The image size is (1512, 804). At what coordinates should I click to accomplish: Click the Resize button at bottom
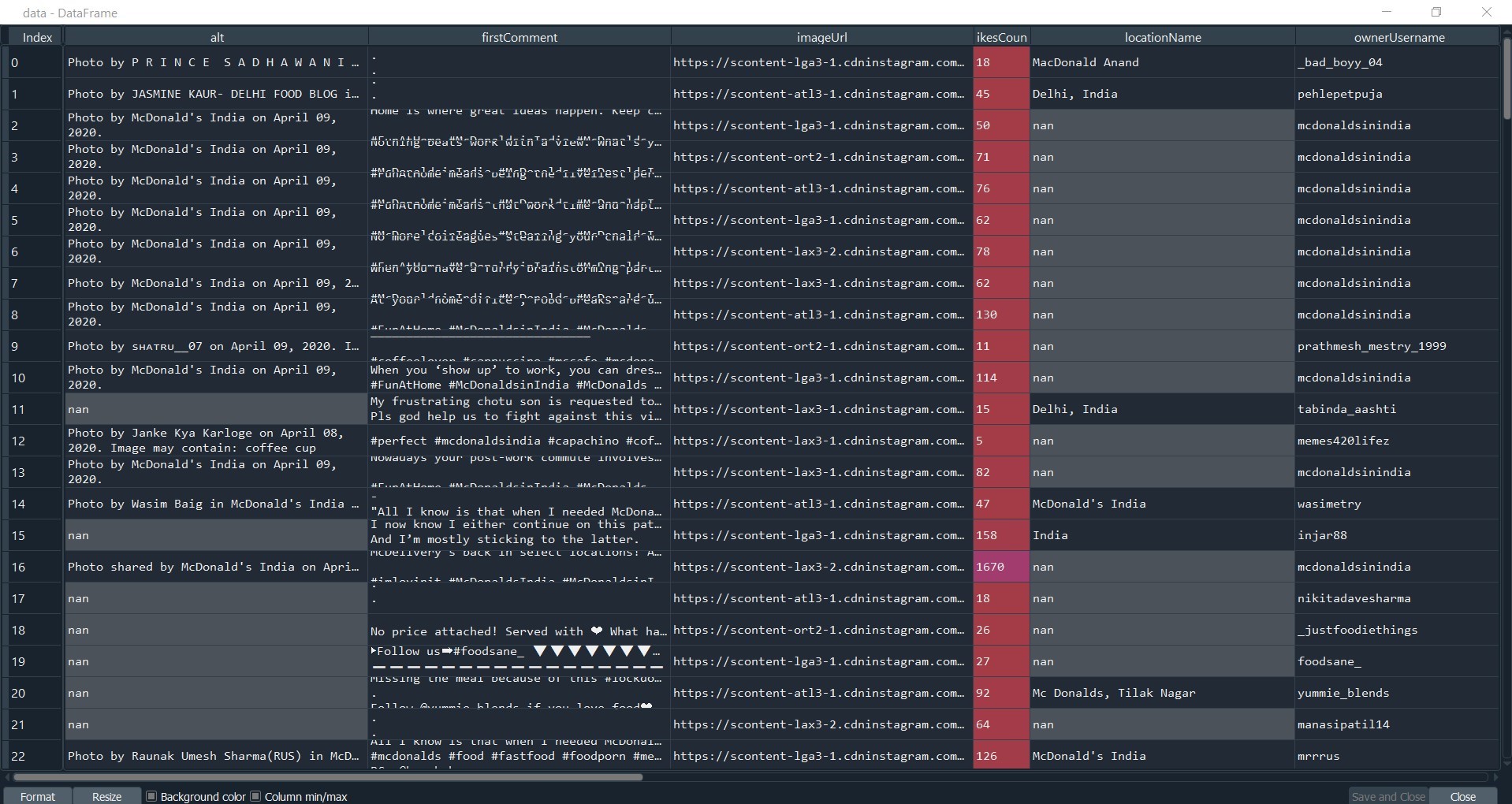(107, 796)
